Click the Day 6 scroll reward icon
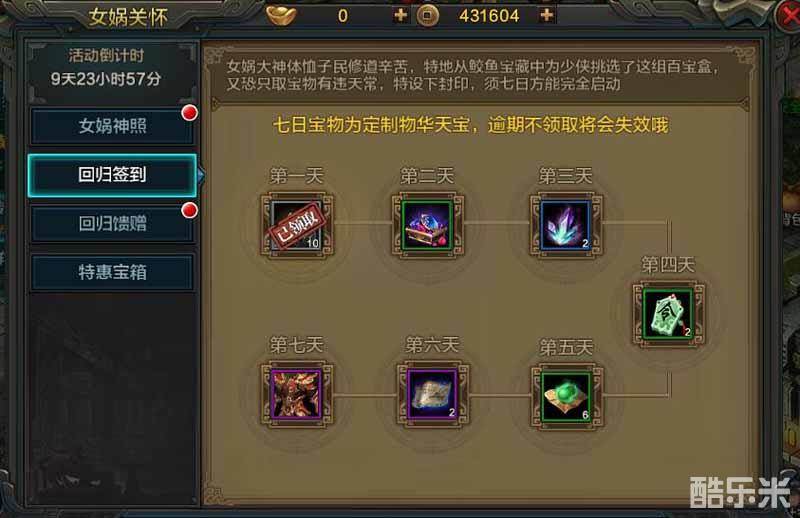The width and height of the screenshot is (800, 518). coord(433,394)
